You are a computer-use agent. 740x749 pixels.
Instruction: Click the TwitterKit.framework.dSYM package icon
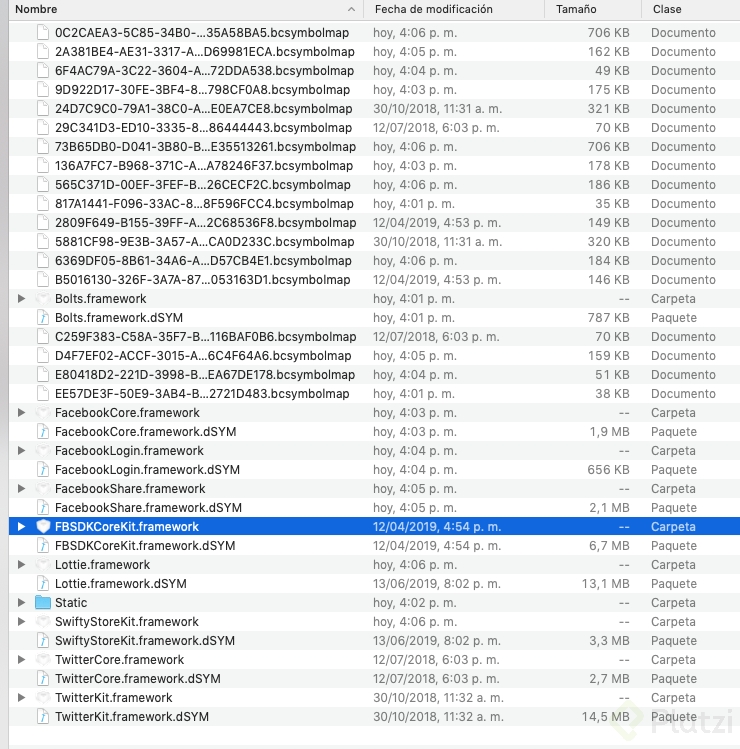coord(43,717)
